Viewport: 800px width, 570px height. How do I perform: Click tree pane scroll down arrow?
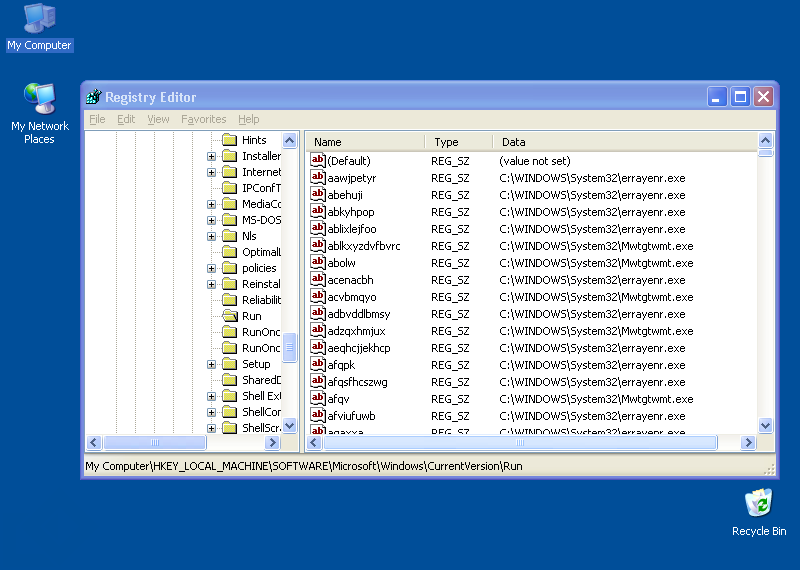[289, 425]
